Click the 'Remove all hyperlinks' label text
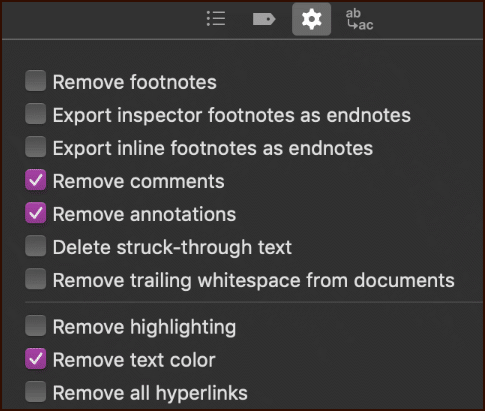The image size is (485, 411). click(150, 393)
